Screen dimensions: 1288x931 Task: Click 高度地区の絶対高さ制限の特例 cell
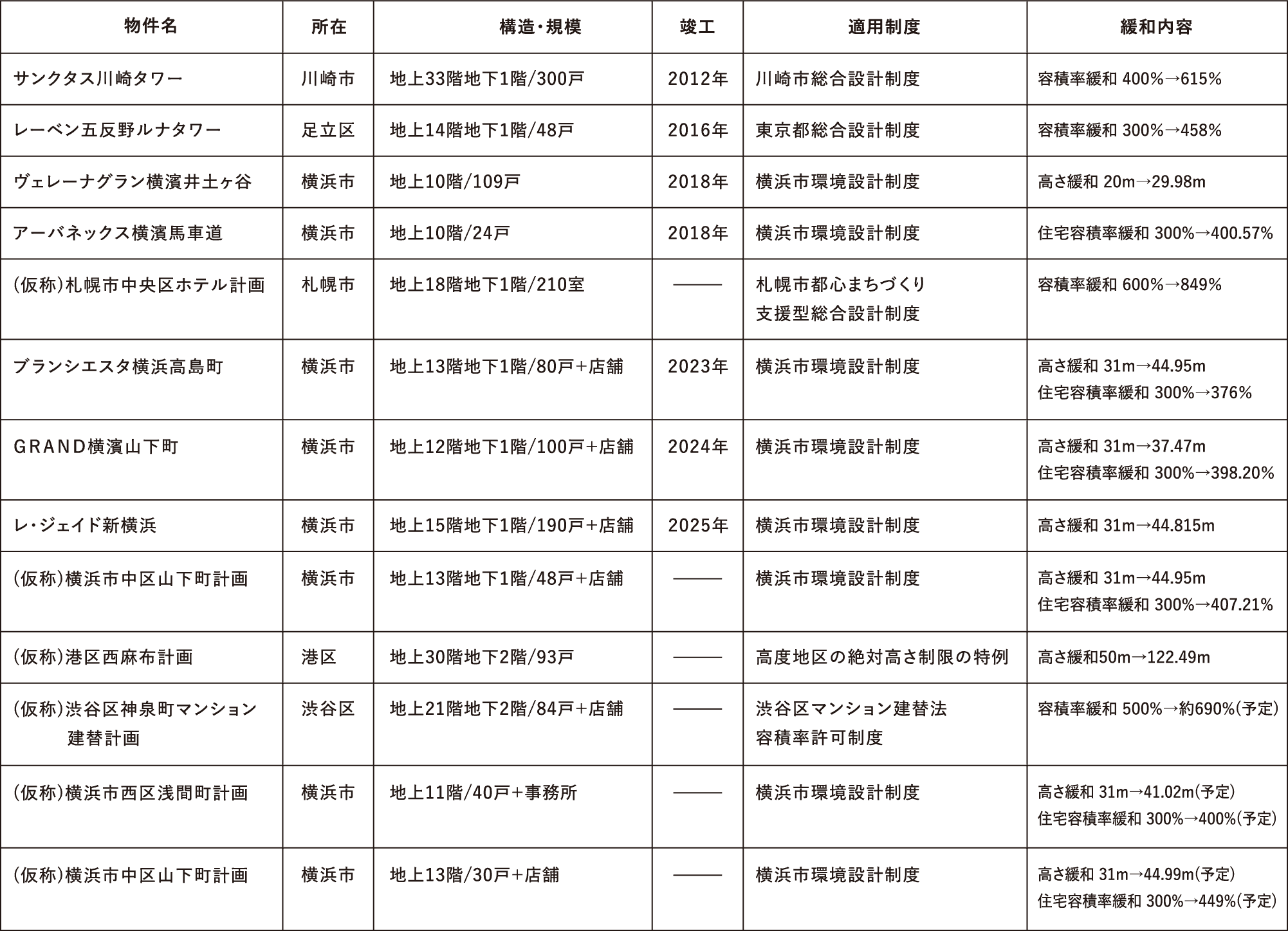click(881, 657)
